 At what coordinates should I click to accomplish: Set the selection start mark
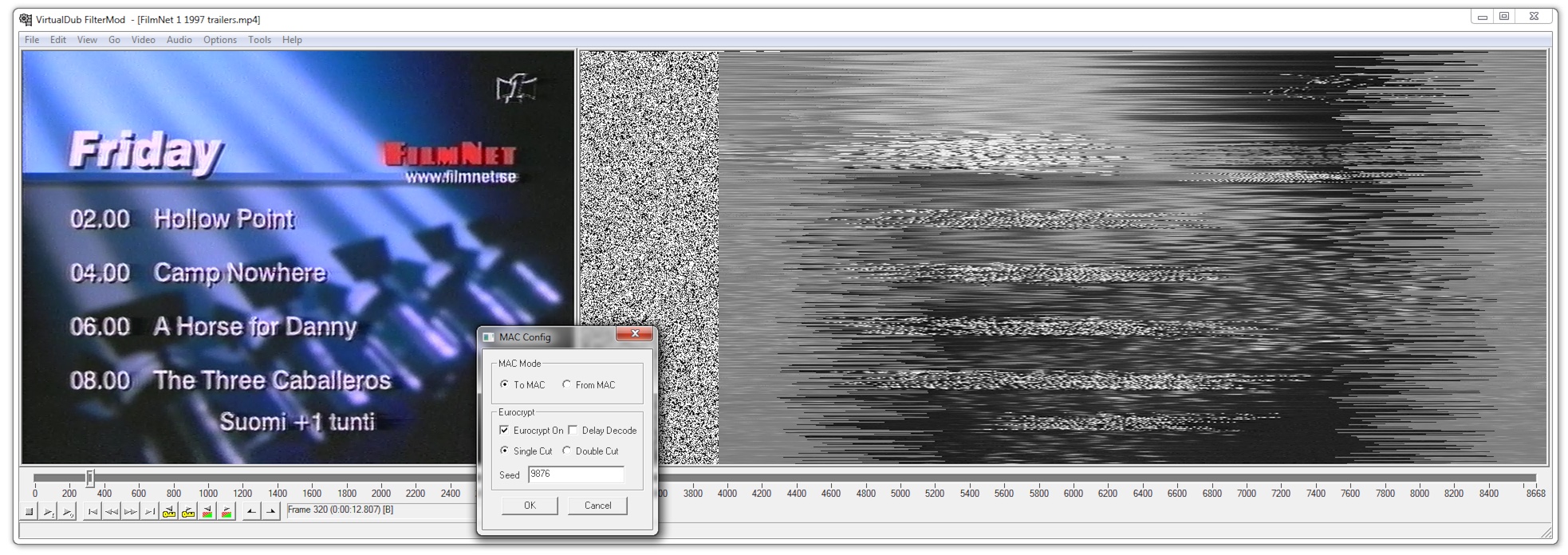point(251,511)
